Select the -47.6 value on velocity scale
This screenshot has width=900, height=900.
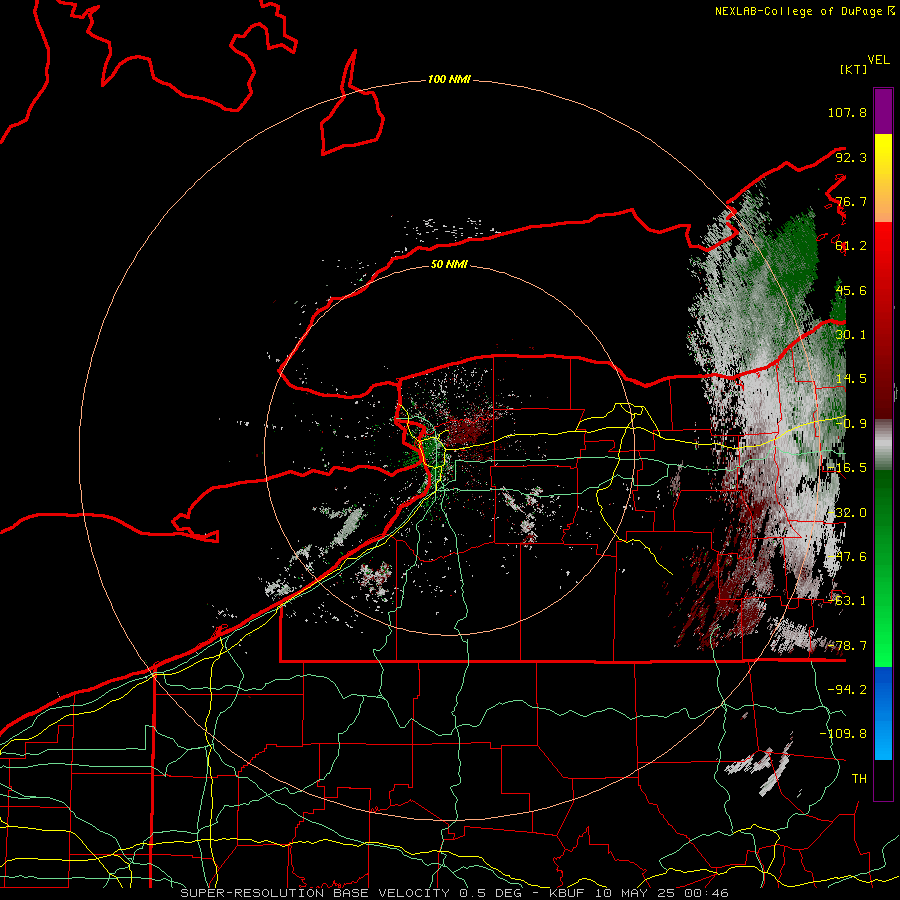pos(847,557)
